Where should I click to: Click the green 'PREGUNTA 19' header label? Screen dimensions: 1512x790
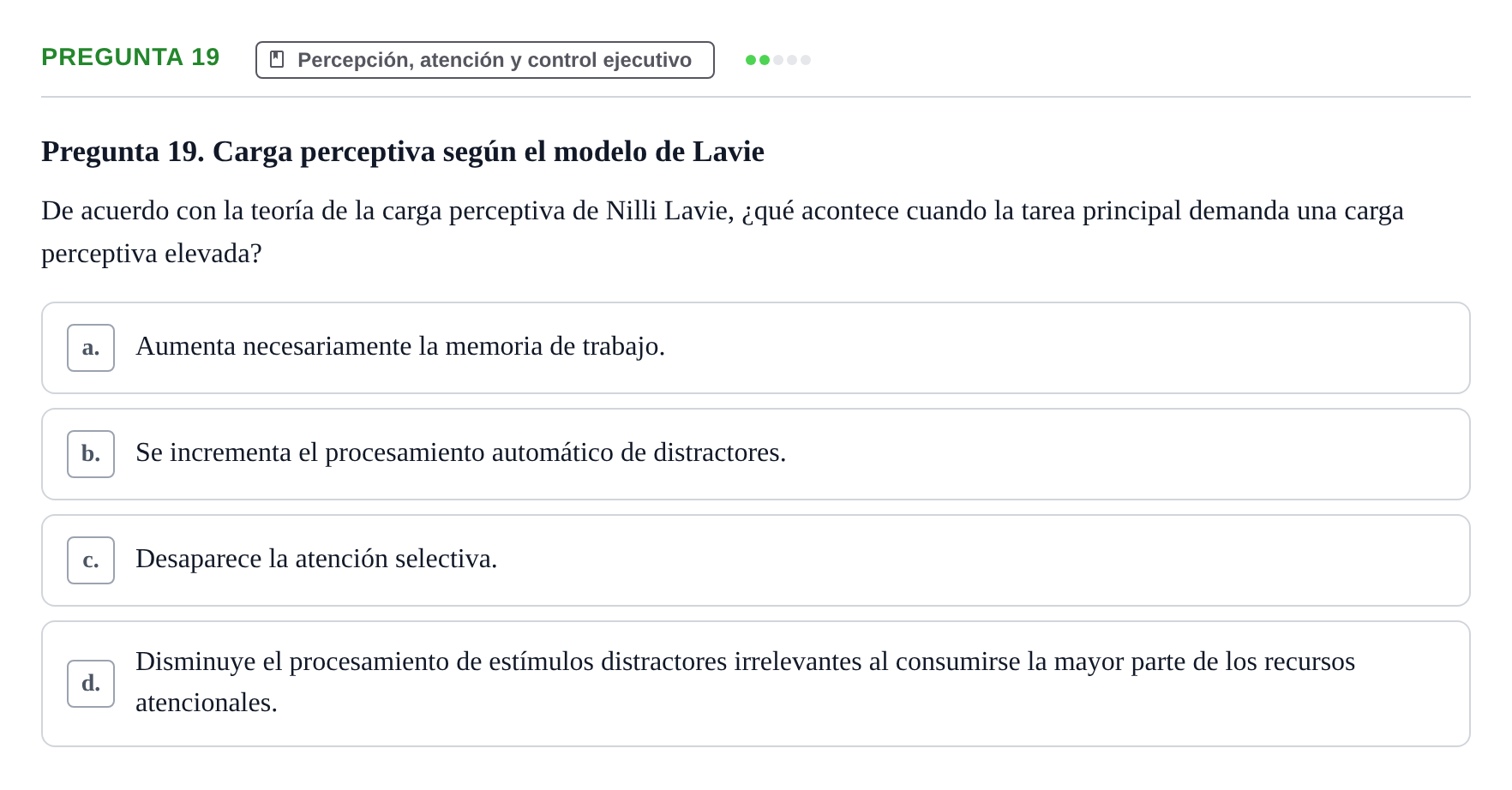tap(130, 57)
